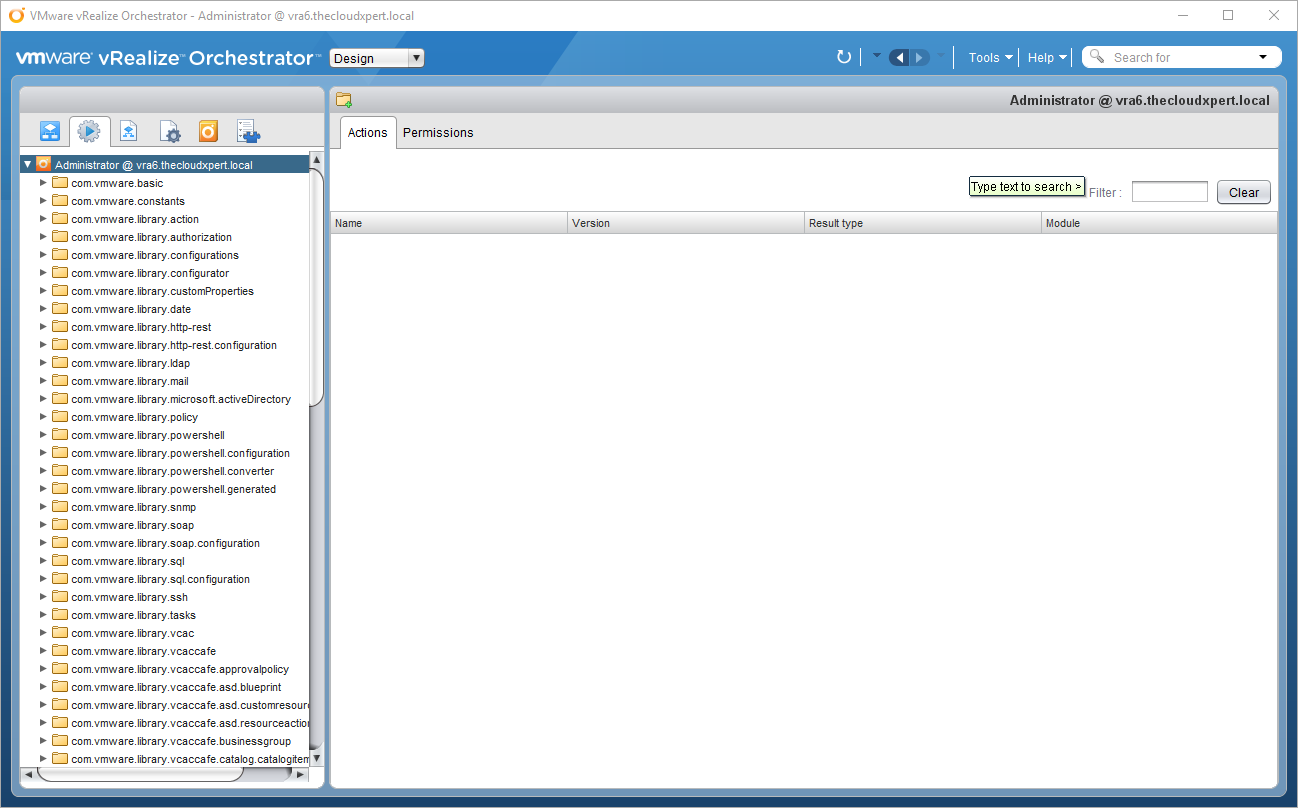Open the search options dropdown arrow
Viewport: 1298px width, 808px height.
[1263, 58]
